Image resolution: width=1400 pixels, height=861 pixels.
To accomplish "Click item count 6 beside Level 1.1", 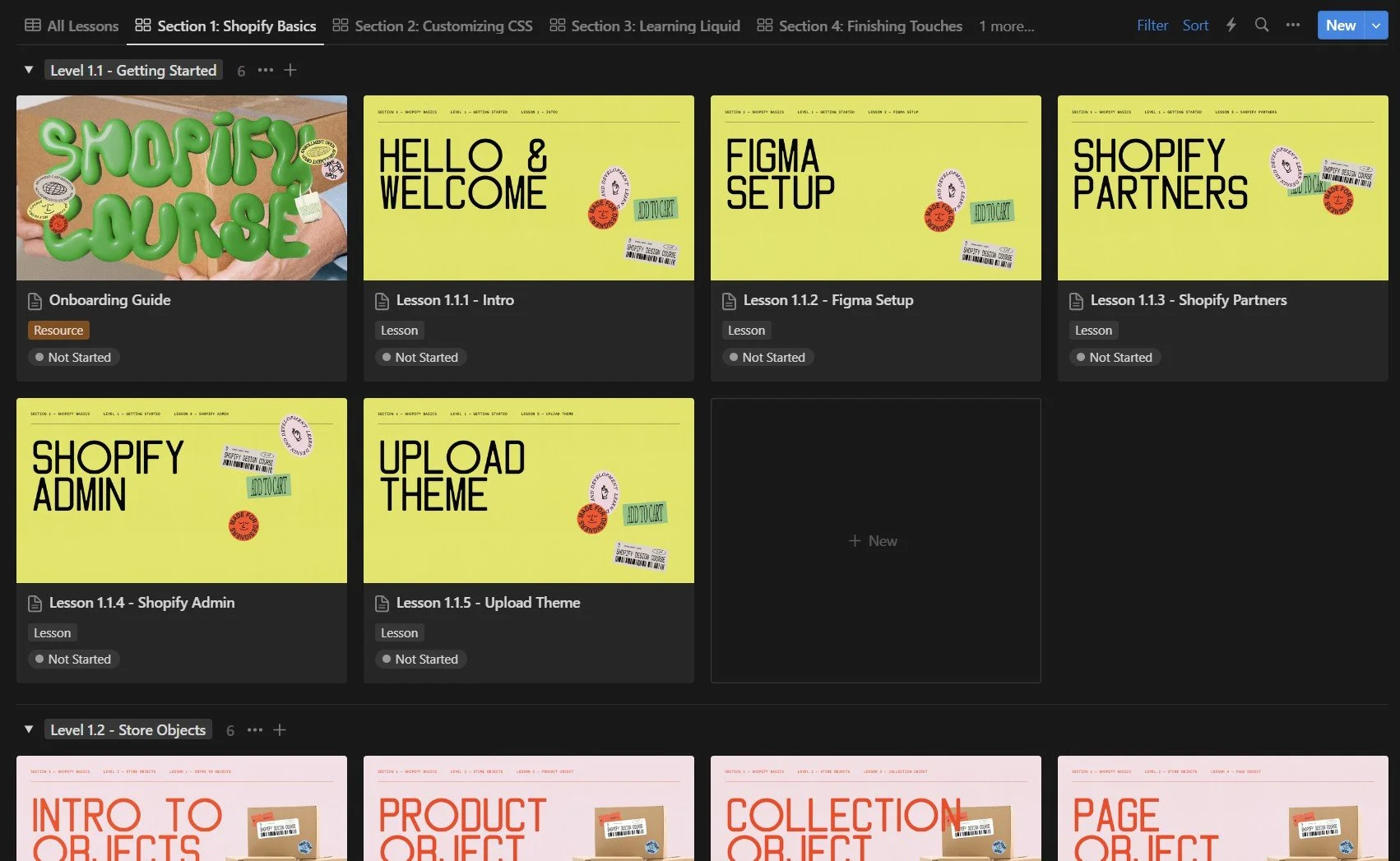I will [x=241, y=71].
